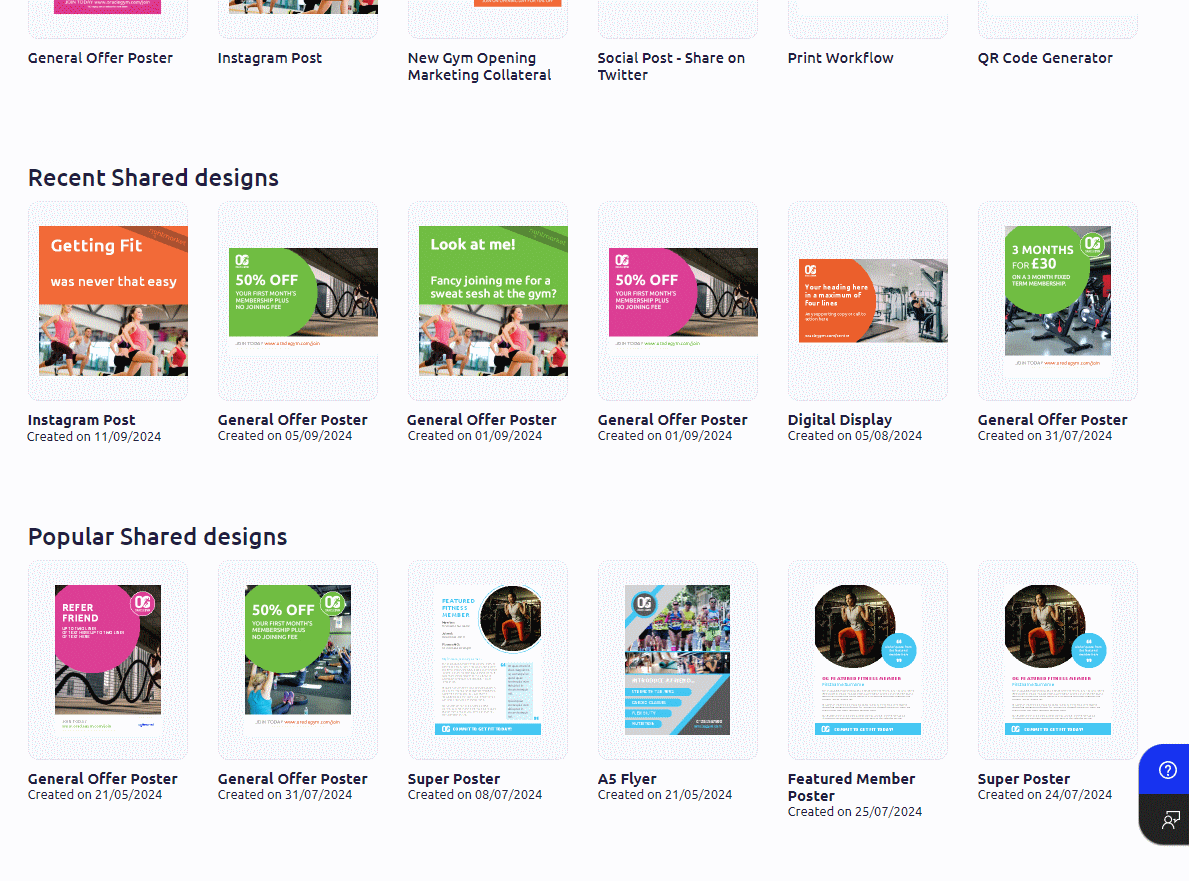Select the '3 Months for £30' poster thumbnail

[1058, 301]
